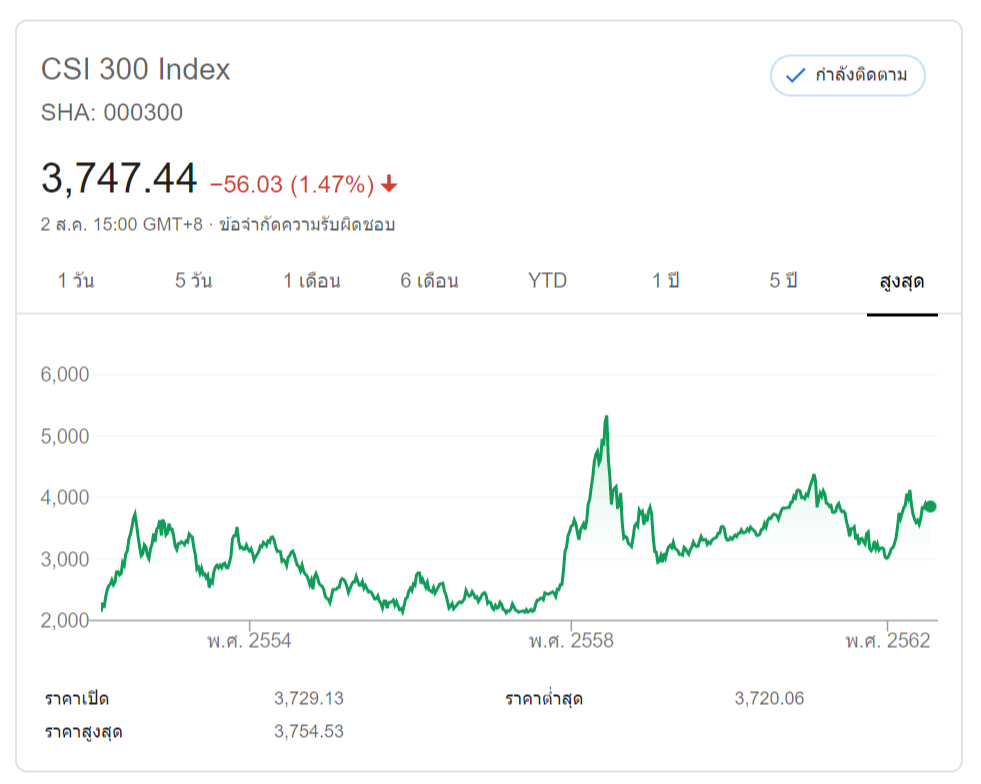
Task: Show the 6 เดือน chart range
Action: pyautogui.click(x=429, y=281)
